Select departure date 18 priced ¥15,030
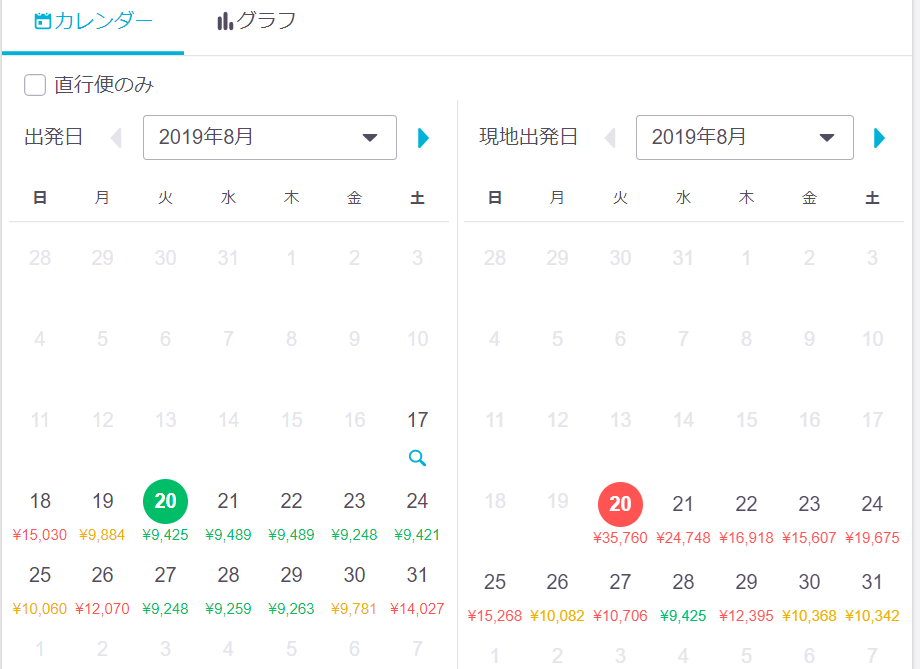Viewport: 920px width, 669px height. pyautogui.click(x=40, y=516)
